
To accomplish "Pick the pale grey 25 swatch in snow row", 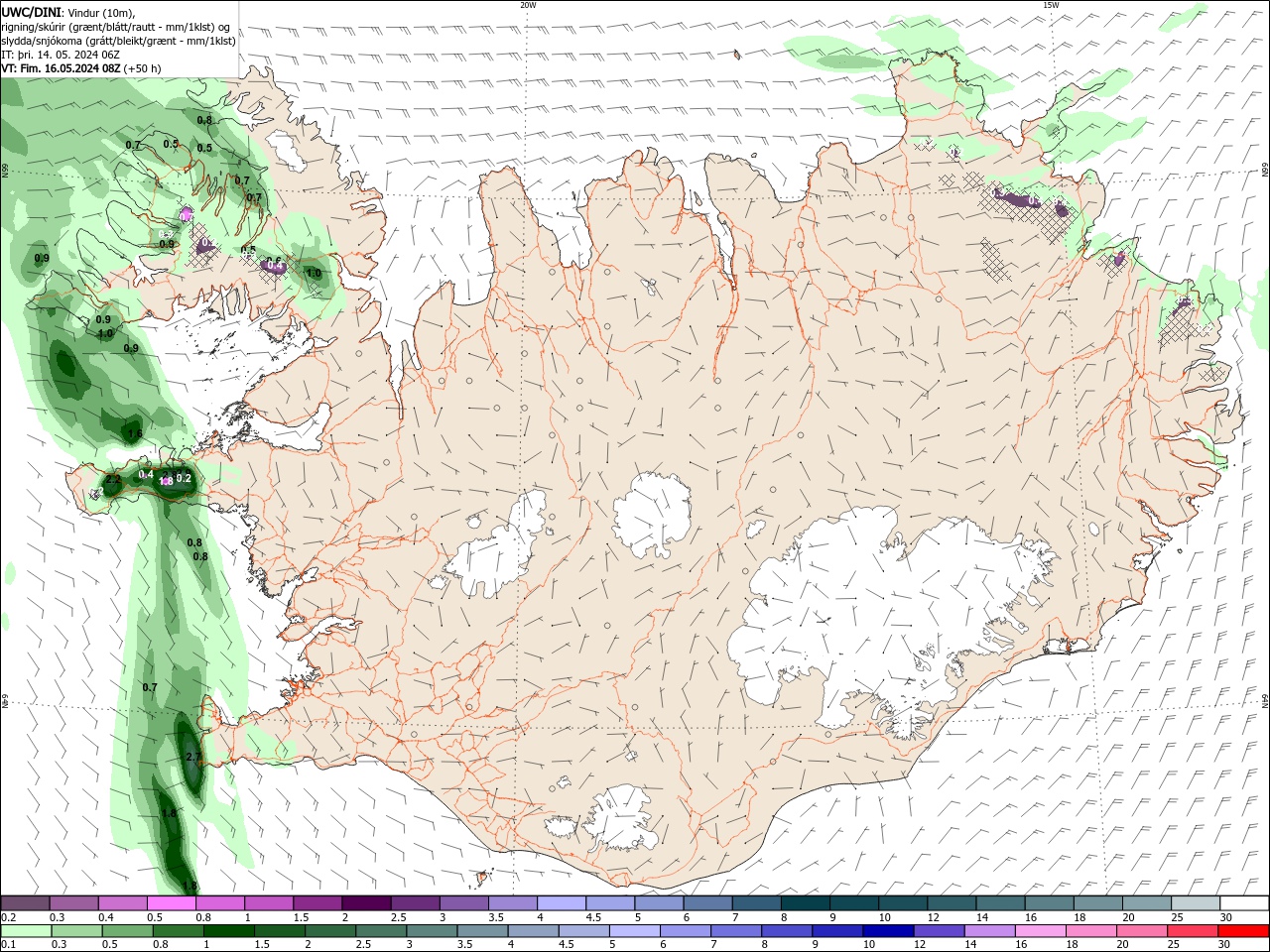I will [1195, 903].
